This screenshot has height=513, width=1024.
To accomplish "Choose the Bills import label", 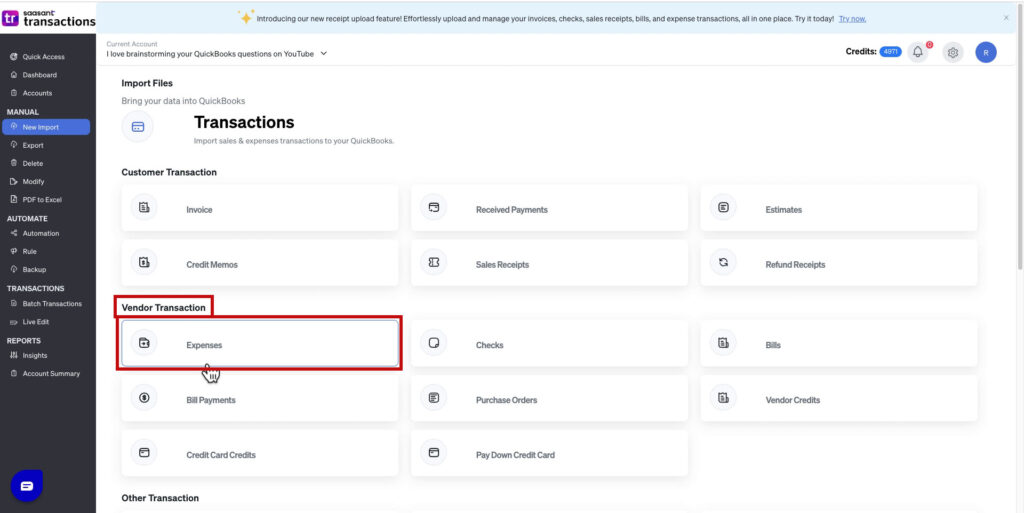I will pos(773,345).
